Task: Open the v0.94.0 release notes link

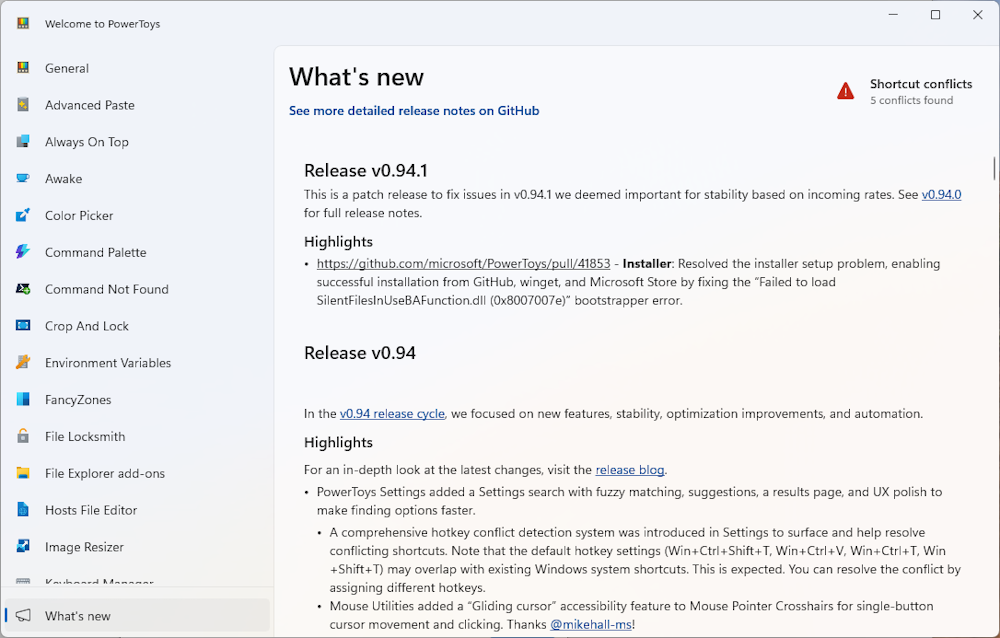Action: click(x=941, y=195)
